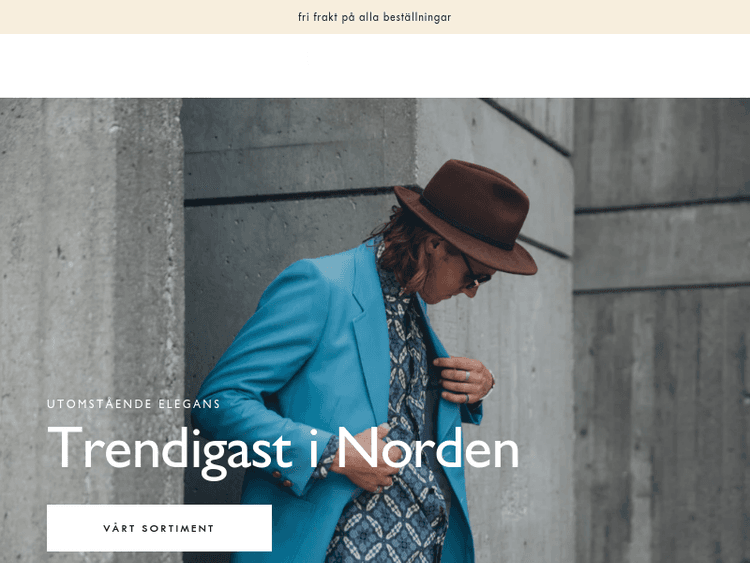750x563 pixels.
Task: Click the man's ringed hand holding jacket
Action: [466, 380]
